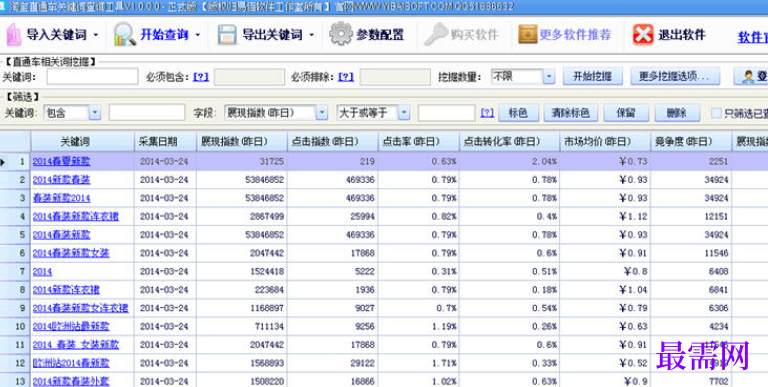The image size is (768, 387).
Task: Open keyword link 2014春装新款女连衣裙
Action: (x=80, y=308)
